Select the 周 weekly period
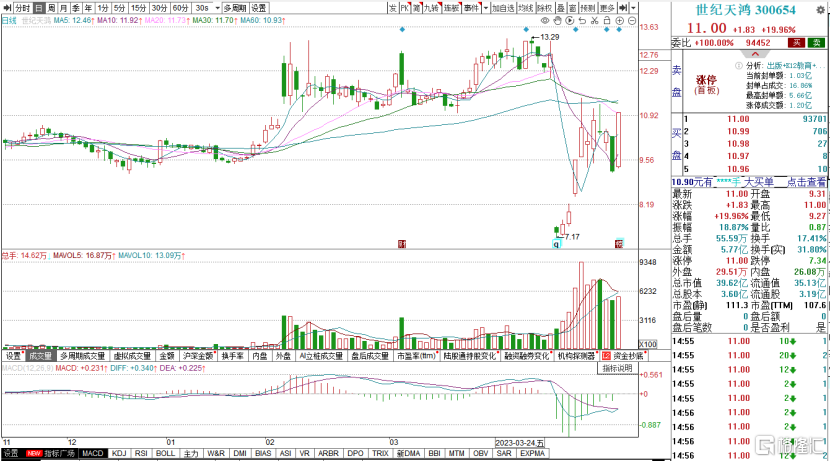 click(51, 8)
